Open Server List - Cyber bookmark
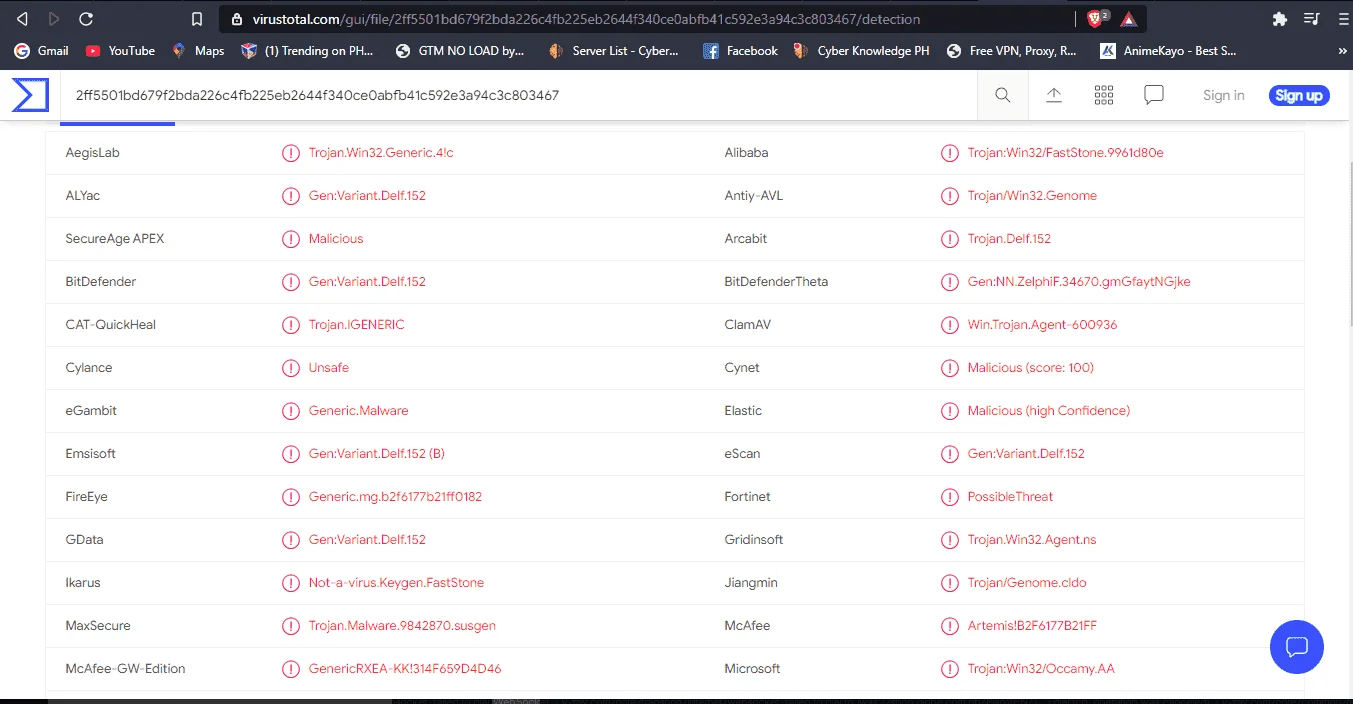 point(614,51)
